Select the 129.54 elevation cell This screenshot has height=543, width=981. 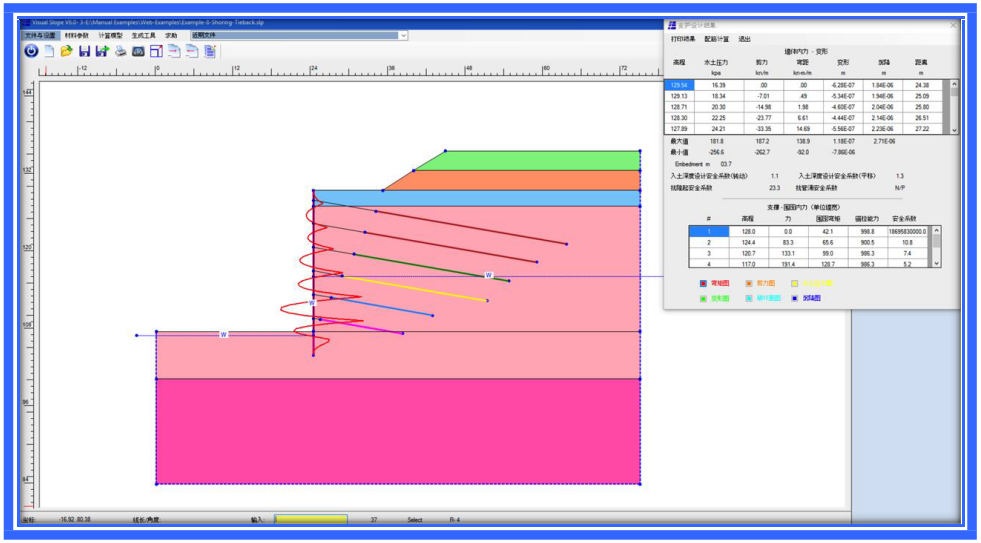pyautogui.click(x=679, y=85)
